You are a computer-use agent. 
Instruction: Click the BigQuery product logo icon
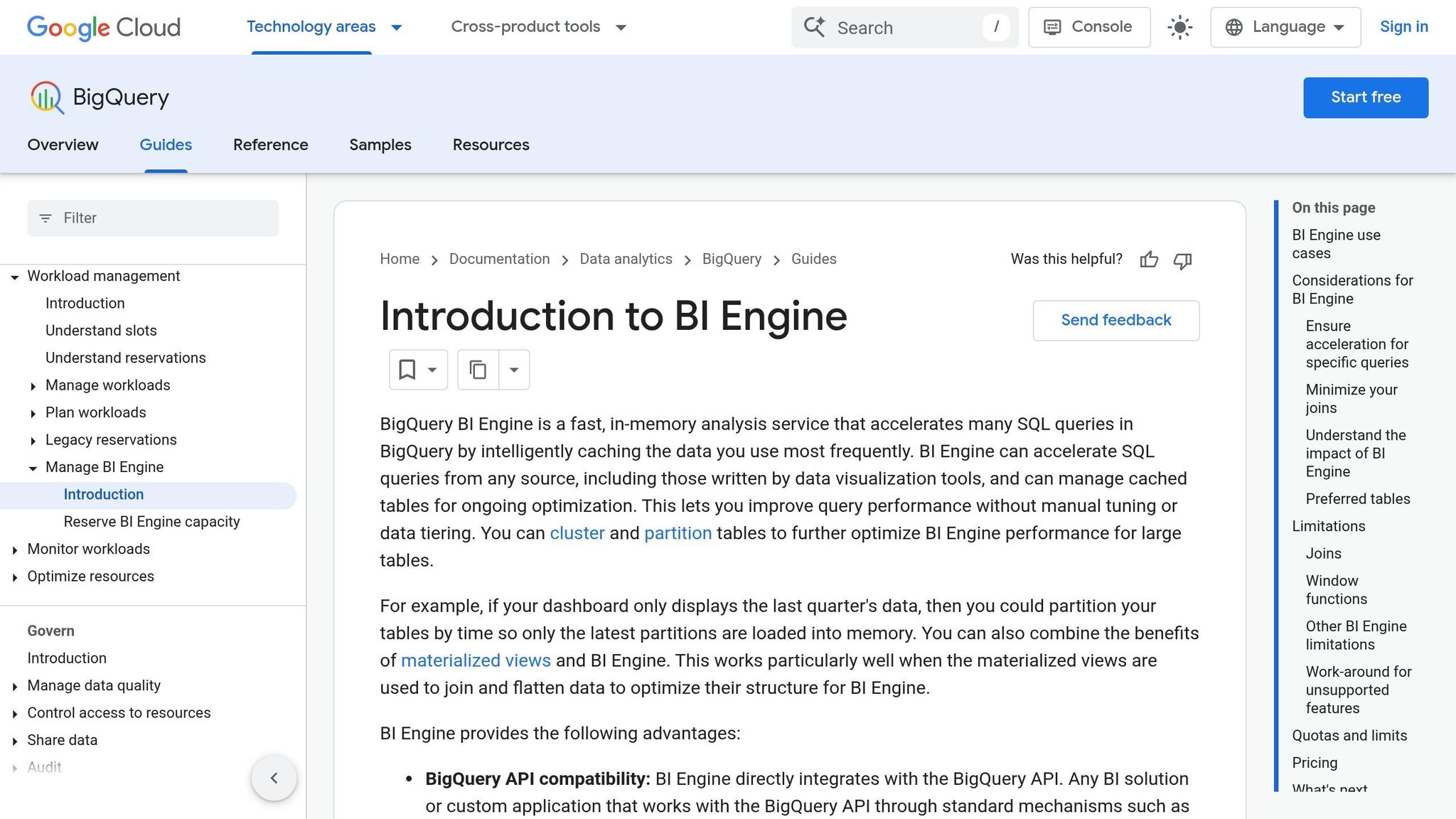[47, 97]
